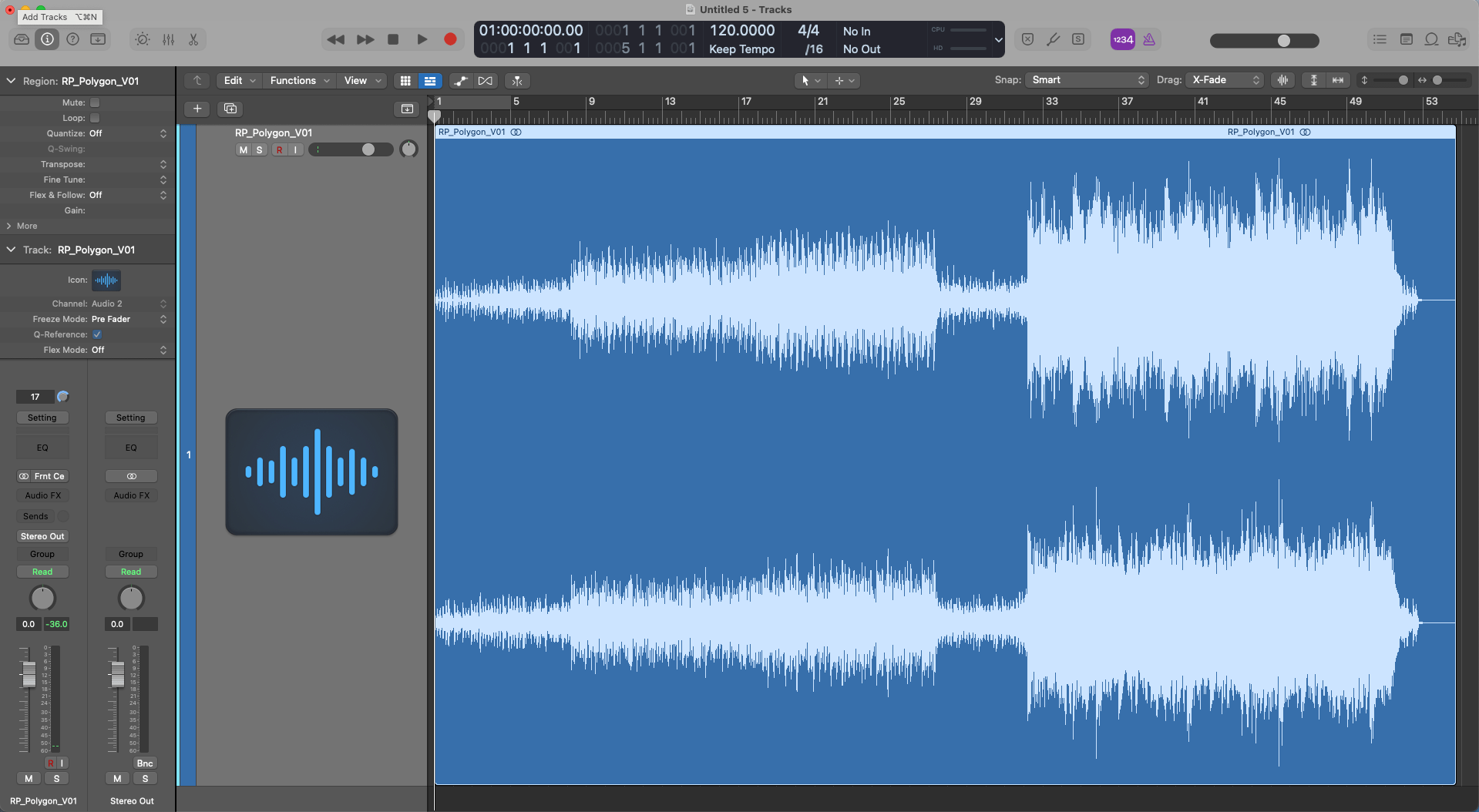
Task: Toggle the Inspector panel
Action: coord(47,39)
